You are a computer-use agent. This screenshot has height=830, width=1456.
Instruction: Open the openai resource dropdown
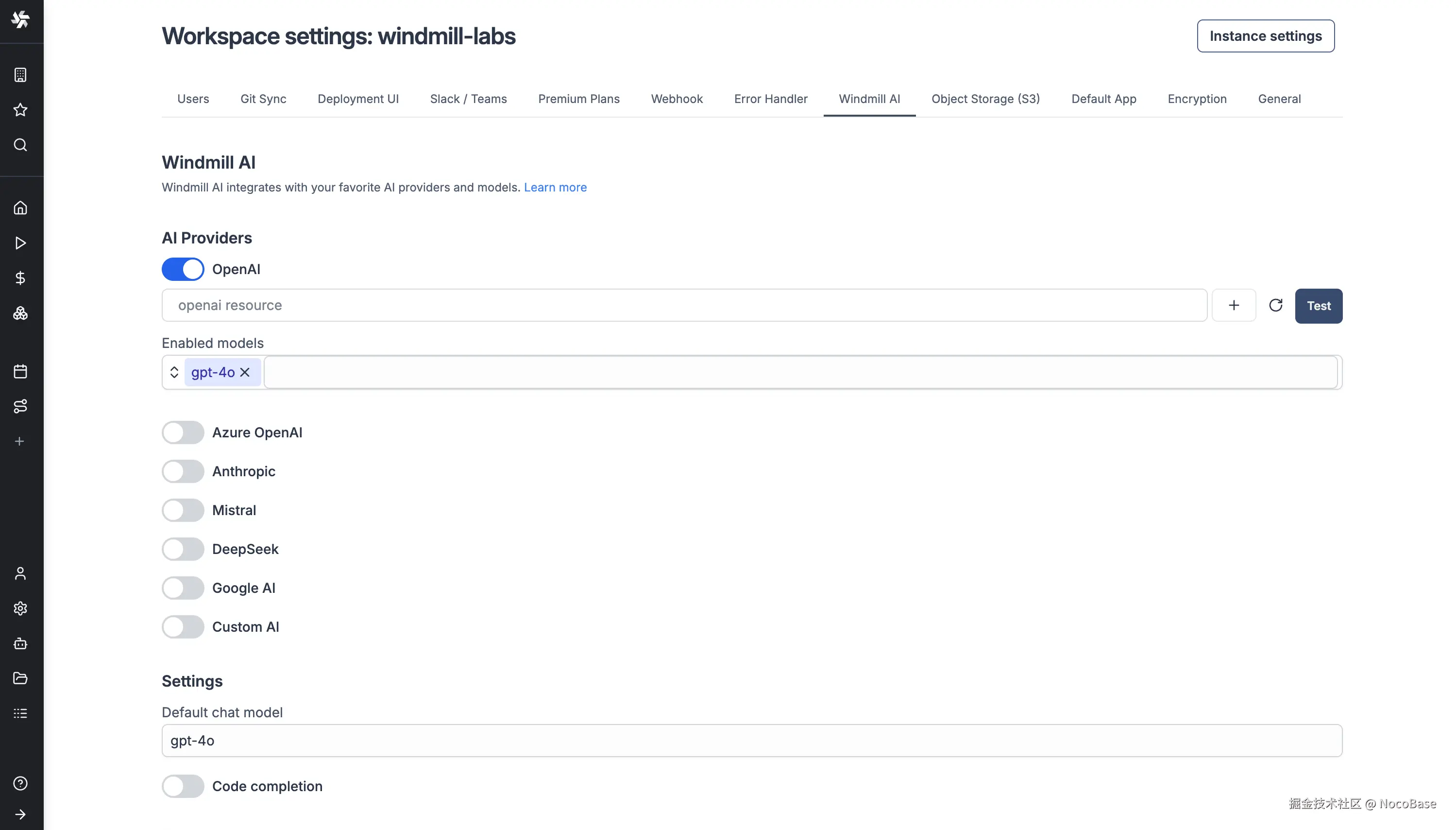point(684,306)
